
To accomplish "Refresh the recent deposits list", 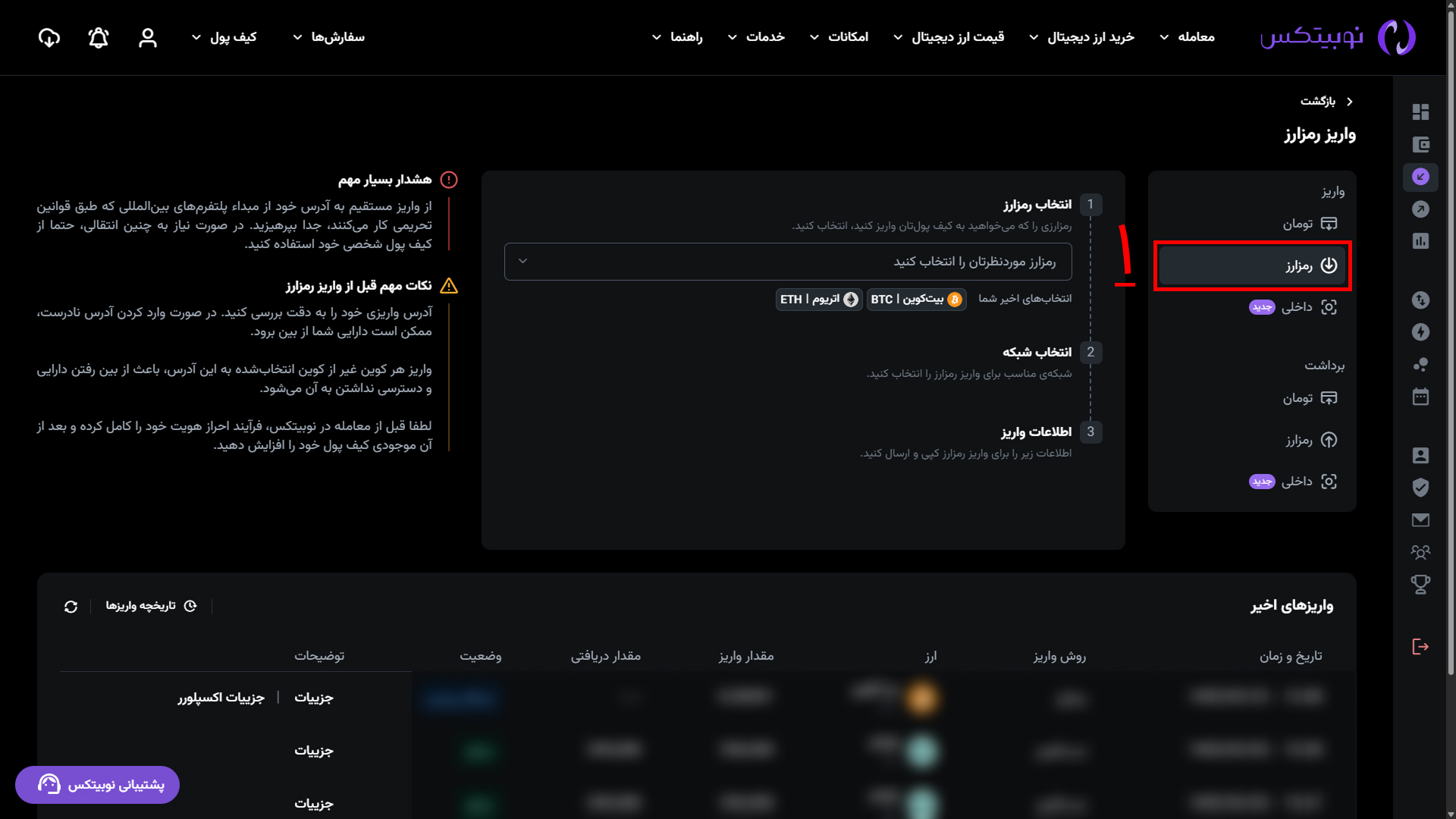I will coord(71,607).
